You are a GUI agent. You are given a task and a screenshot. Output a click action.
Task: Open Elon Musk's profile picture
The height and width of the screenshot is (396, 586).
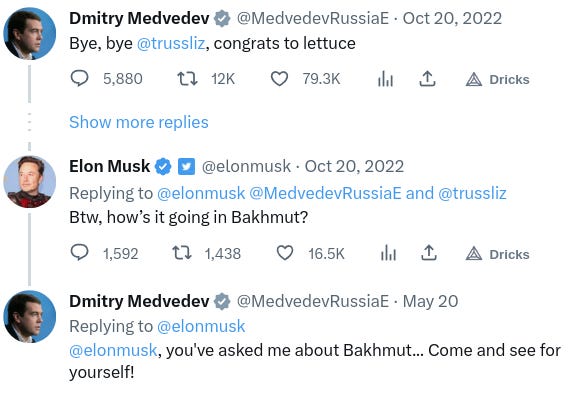(30, 182)
